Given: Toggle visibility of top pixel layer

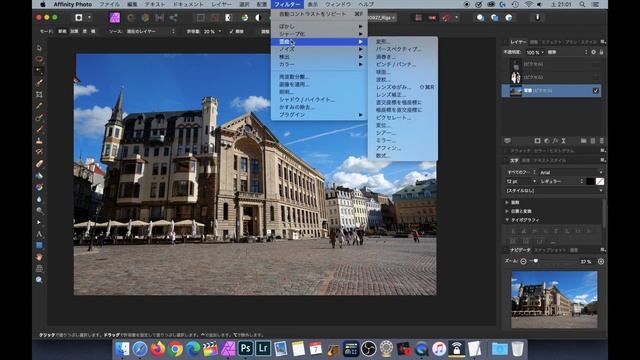Looking at the screenshot, I should point(596,64).
